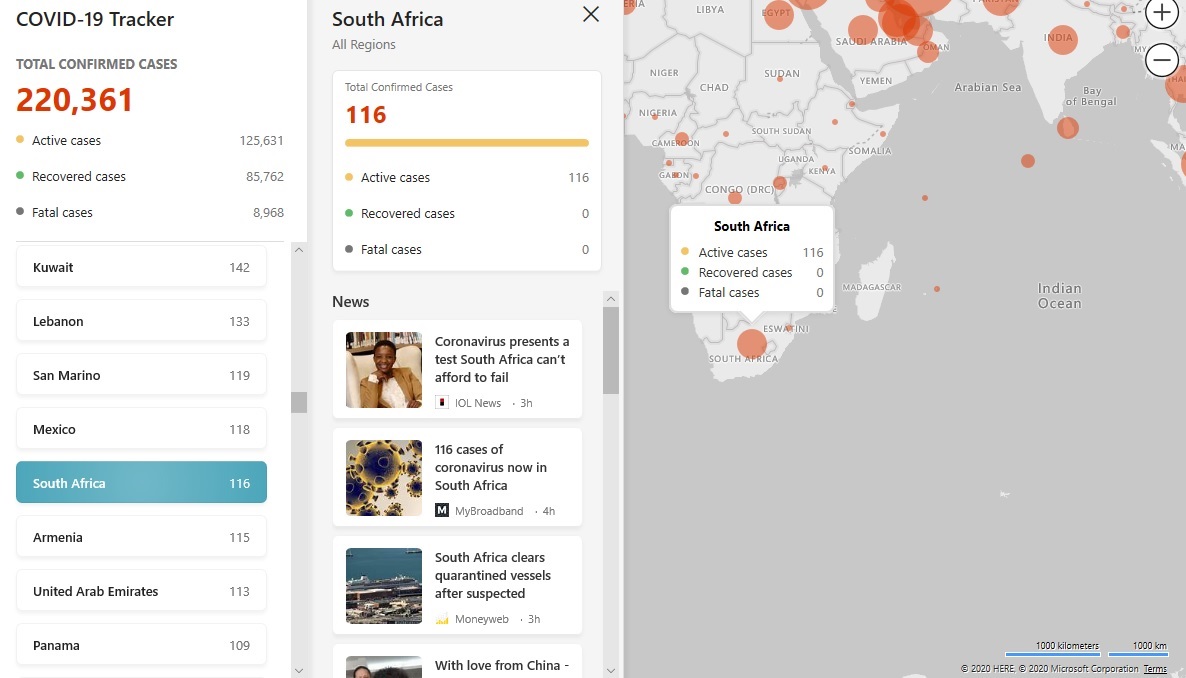The height and width of the screenshot is (678, 1186).
Task: Click the yellow confirmed cases progress bar
Action: click(x=467, y=143)
